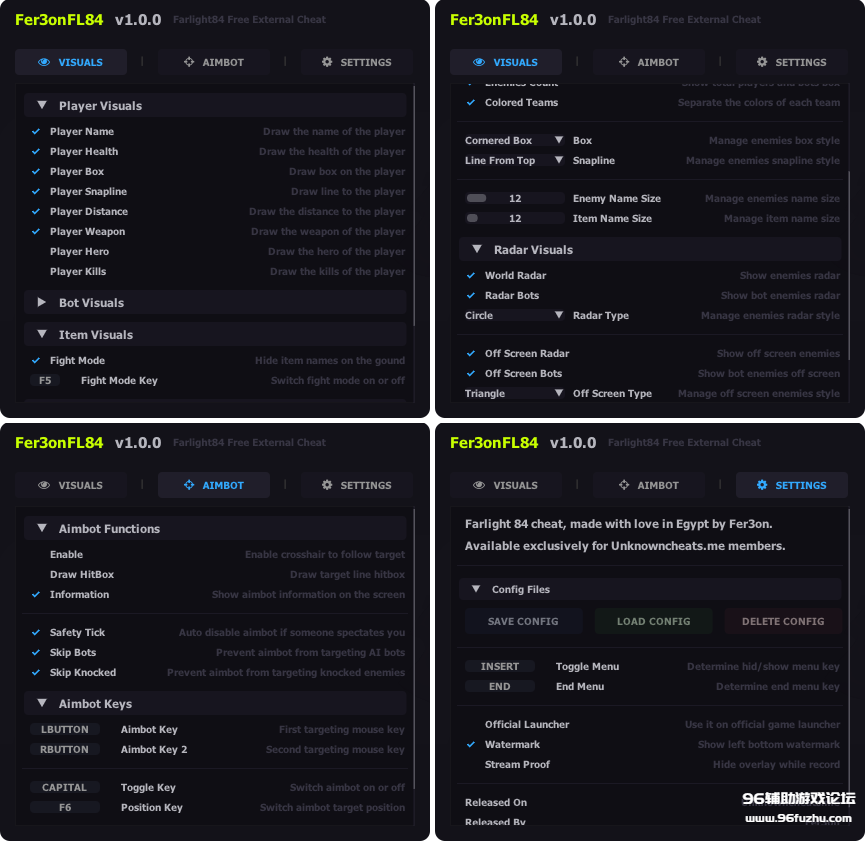Disable the Player Name checkbox
Viewport: 865px width, 841px height.
pyautogui.click(x=36, y=131)
